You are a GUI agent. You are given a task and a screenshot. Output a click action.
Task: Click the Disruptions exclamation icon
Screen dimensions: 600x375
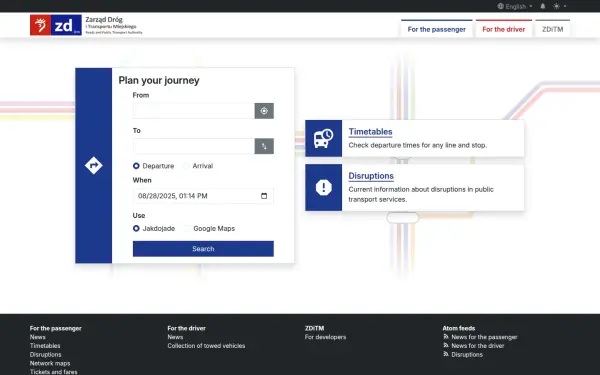point(323,188)
